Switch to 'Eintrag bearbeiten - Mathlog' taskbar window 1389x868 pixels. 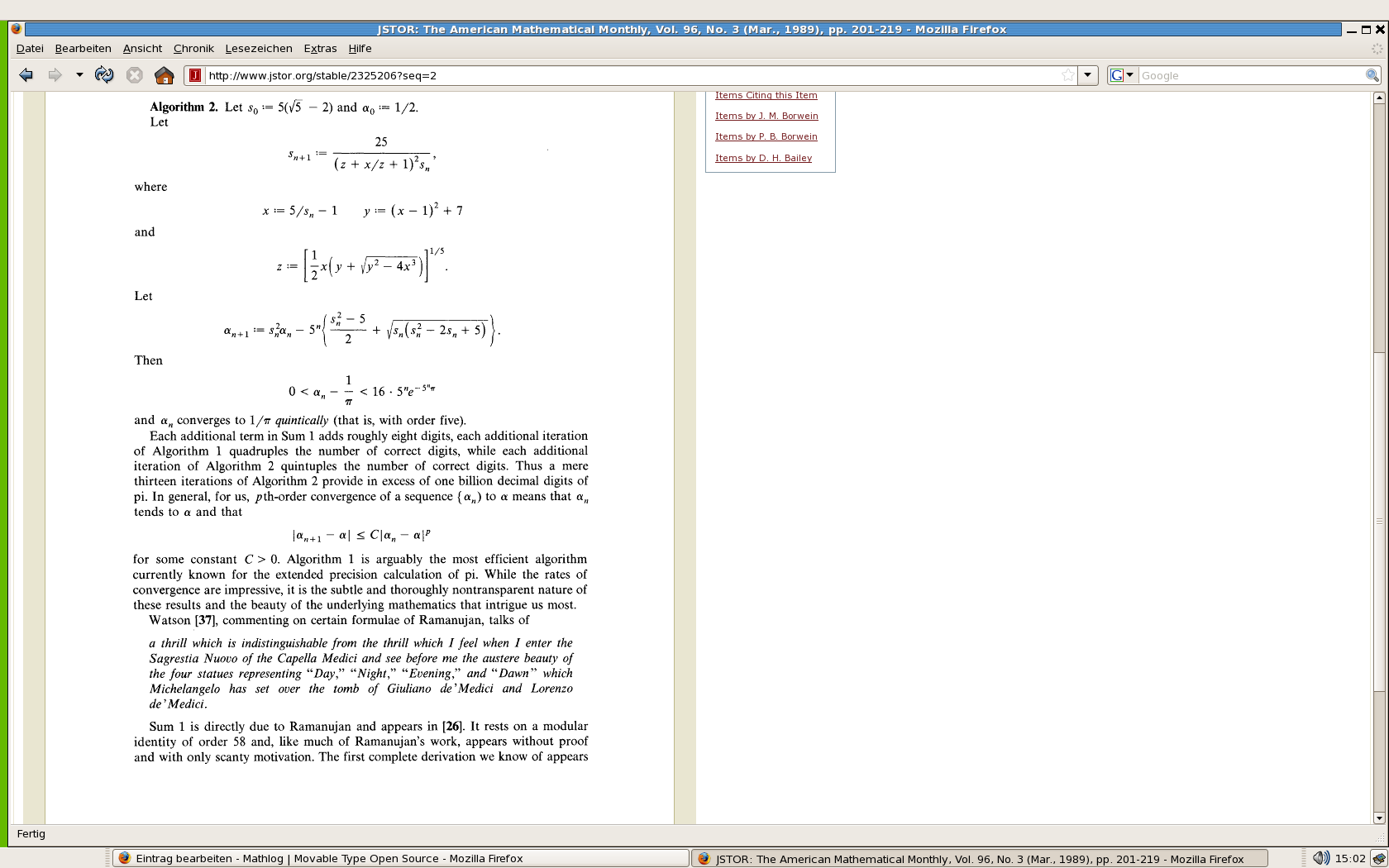pos(401,858)
